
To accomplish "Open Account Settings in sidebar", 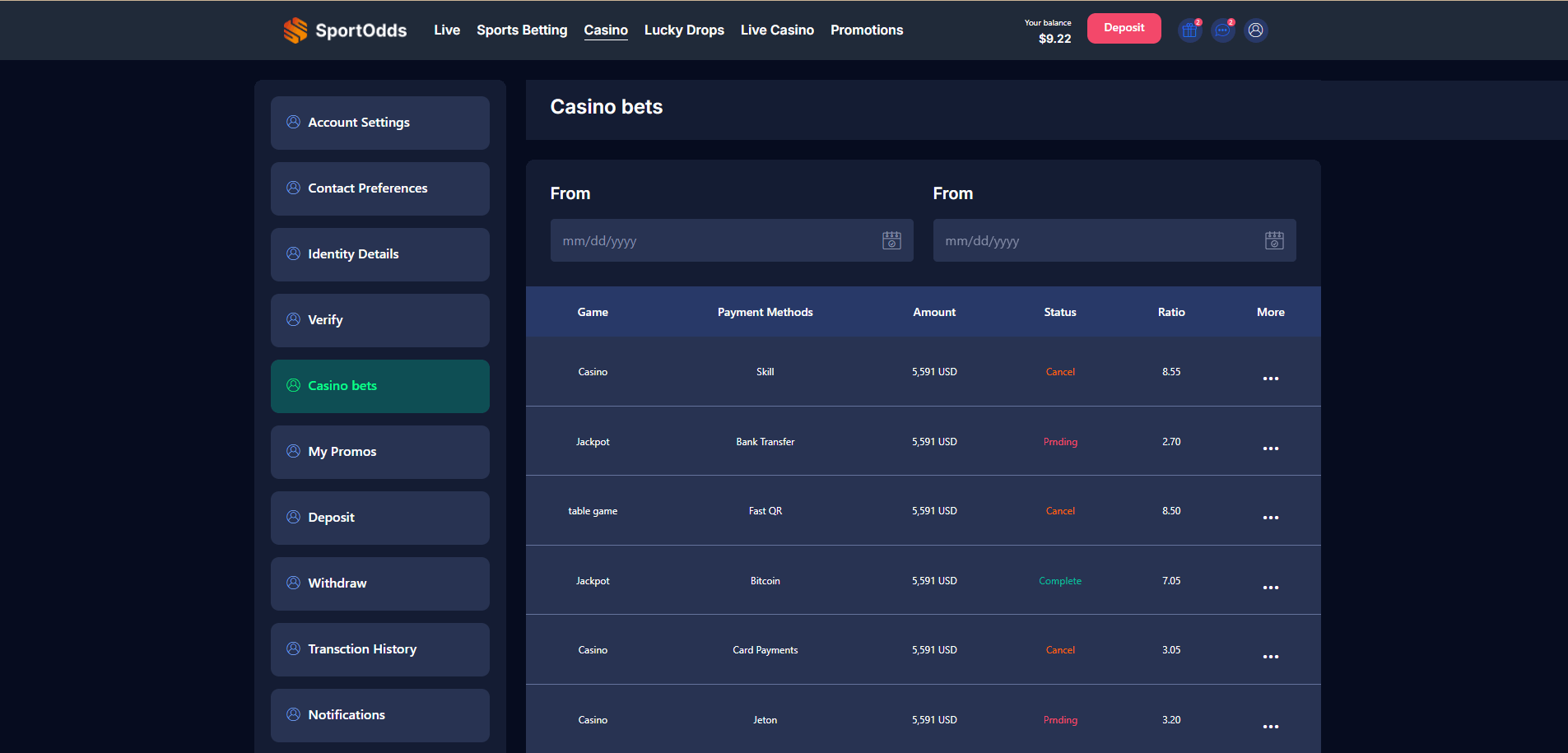I will pos(380,123).
